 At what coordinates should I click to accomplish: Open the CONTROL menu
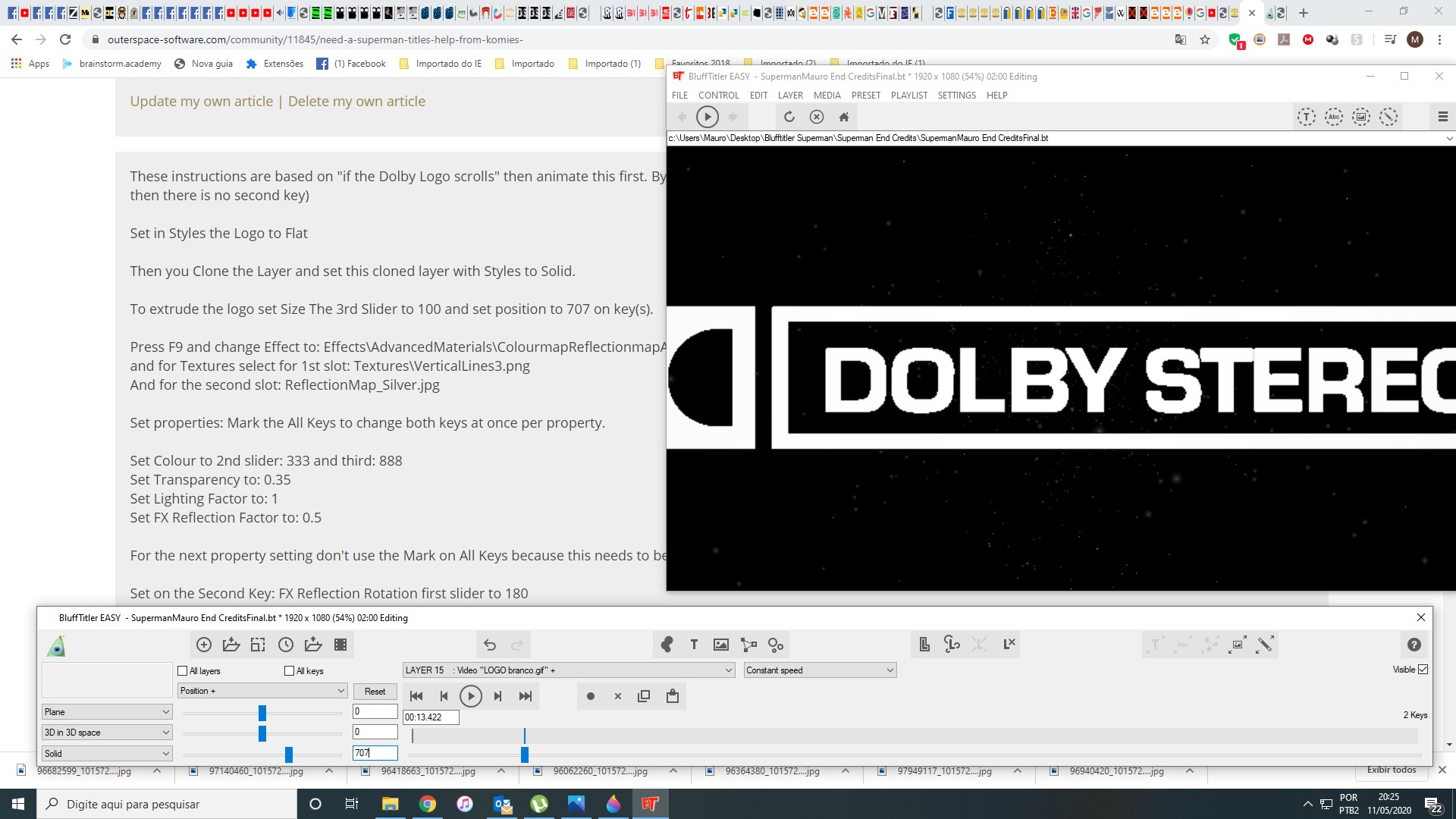(x=718, y=96)
